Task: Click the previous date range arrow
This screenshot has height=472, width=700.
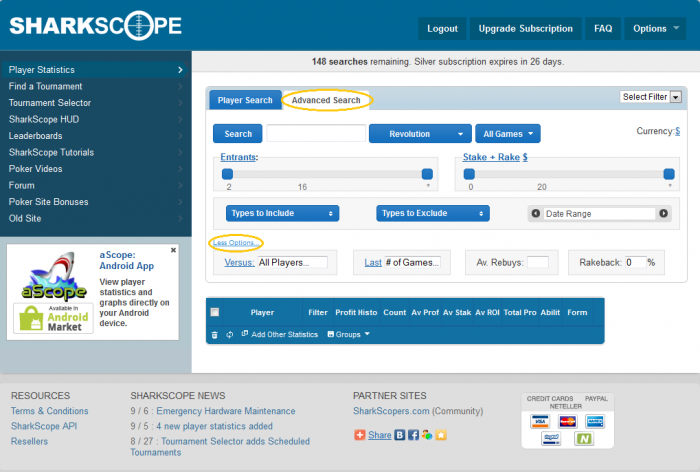Action: (x=536, y=213)
